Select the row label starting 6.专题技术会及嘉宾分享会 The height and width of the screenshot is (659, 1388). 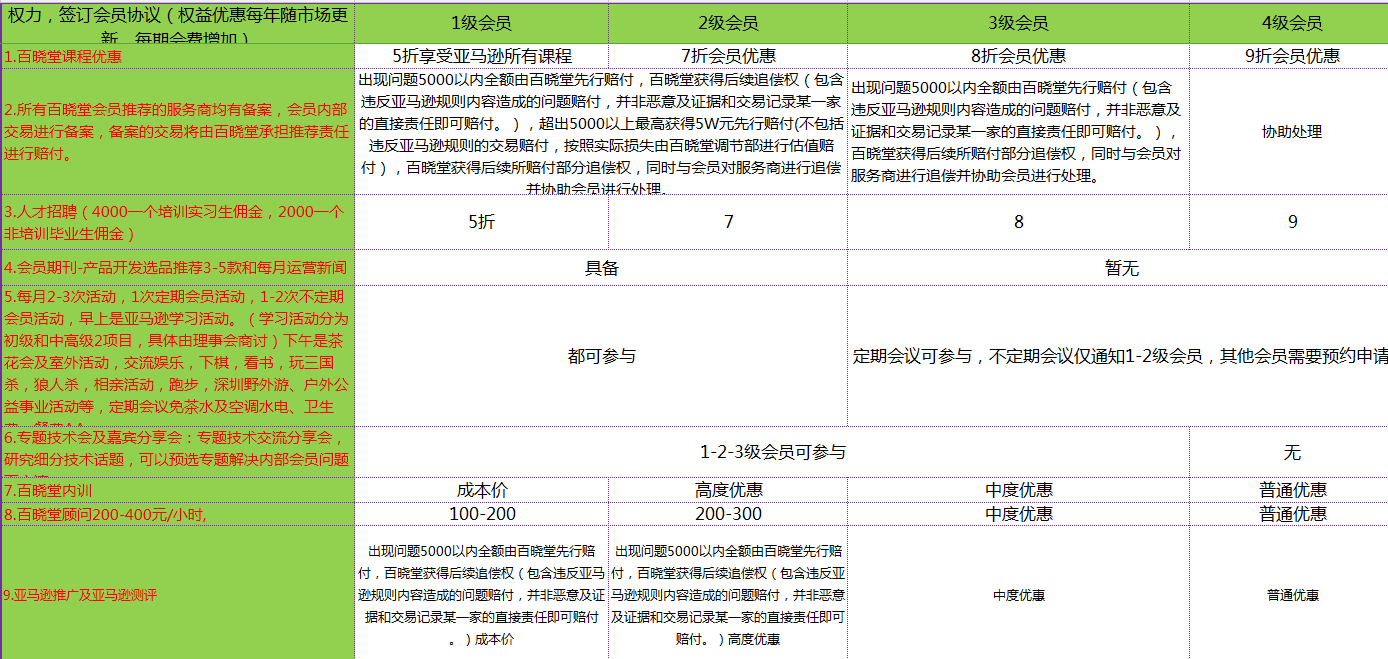(x=178, y=452)
